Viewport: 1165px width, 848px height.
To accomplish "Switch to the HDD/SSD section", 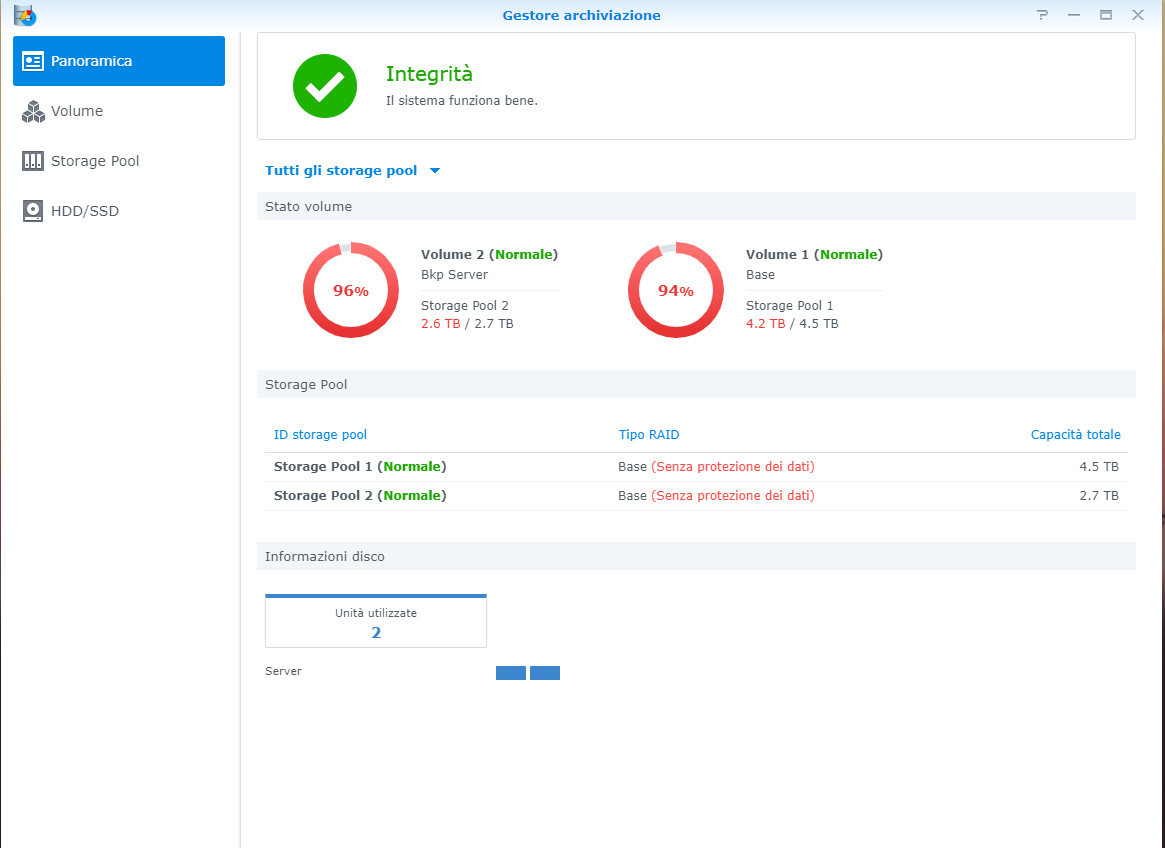I will click(85, 211).
